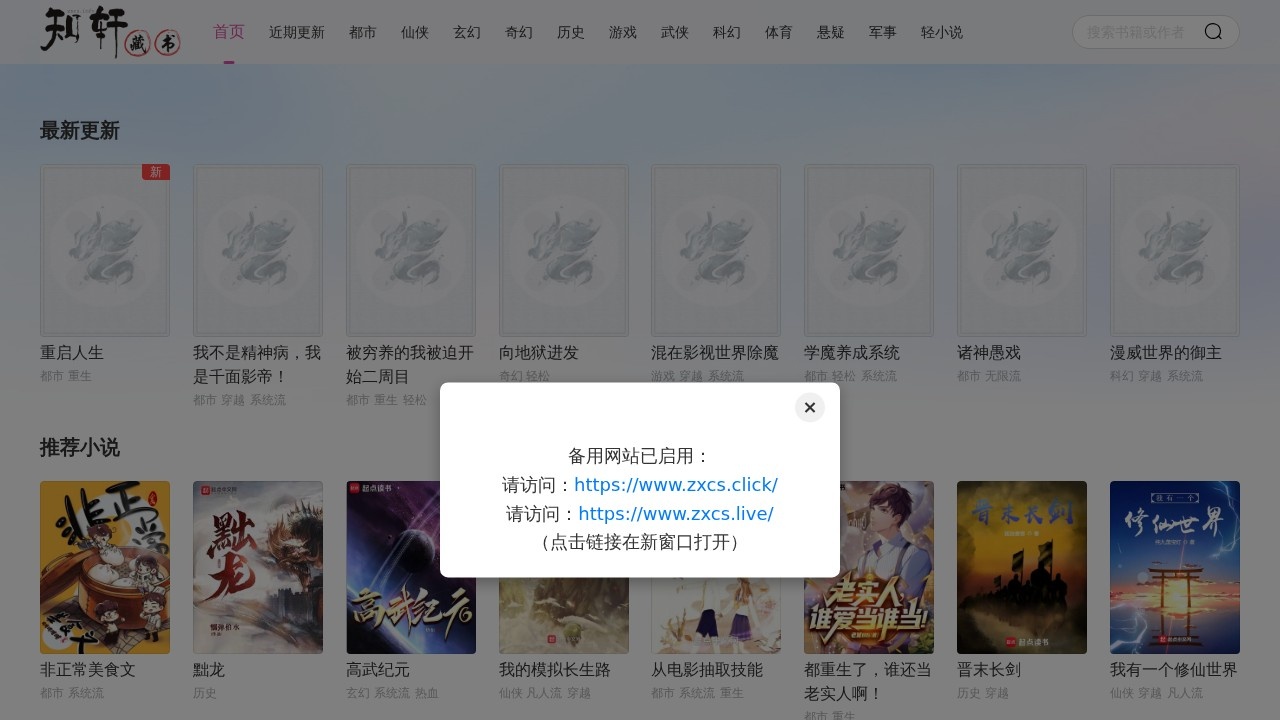Close the backup website popup
The image size is (1280, 720).
click(x=809, y=407)
